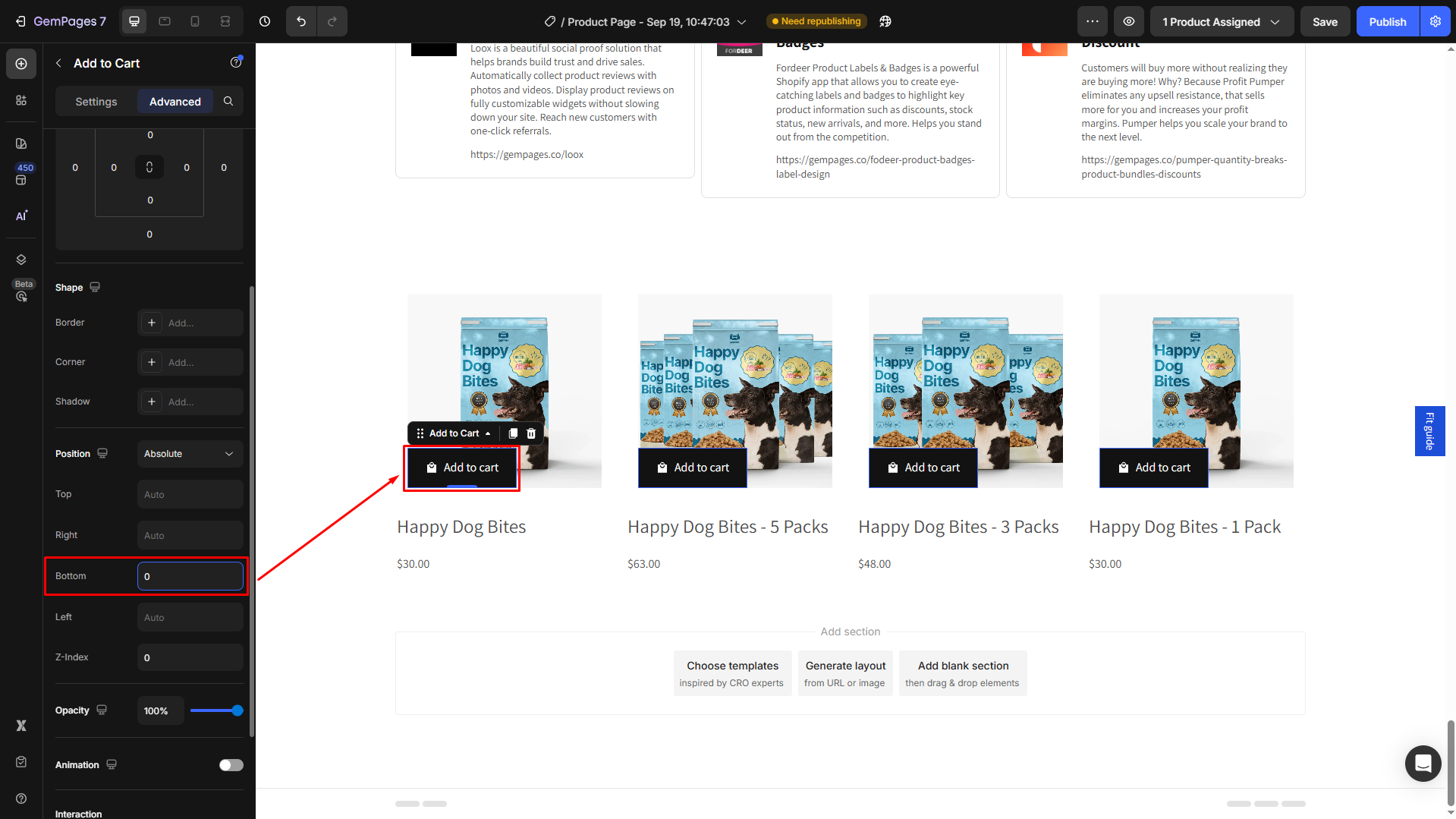Open the 1 Product Assigned dropdown
The height and width of the screenshot is (819, 1456).
1222,21
